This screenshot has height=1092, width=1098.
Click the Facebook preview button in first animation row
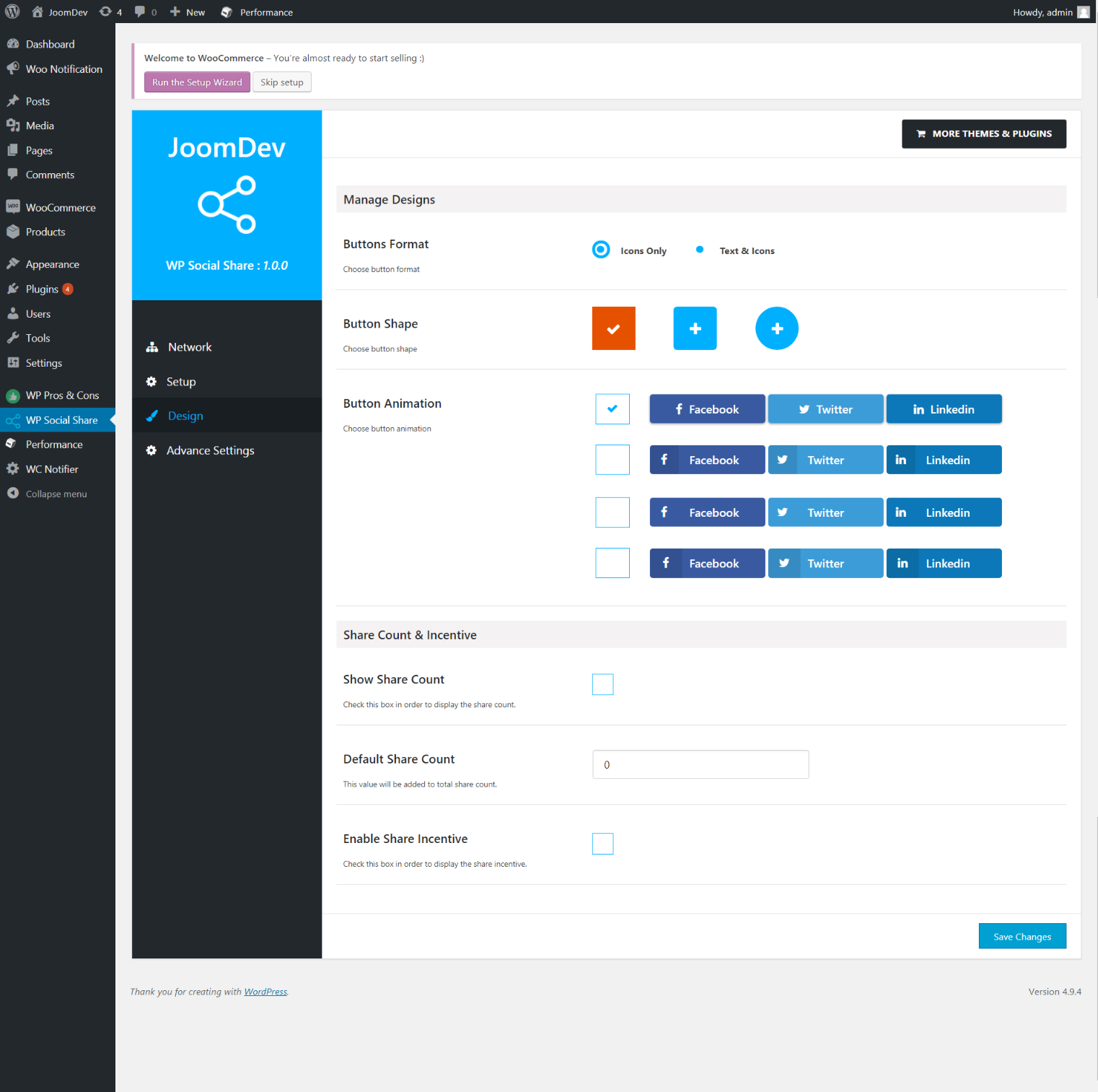click(x=707, y=409)
